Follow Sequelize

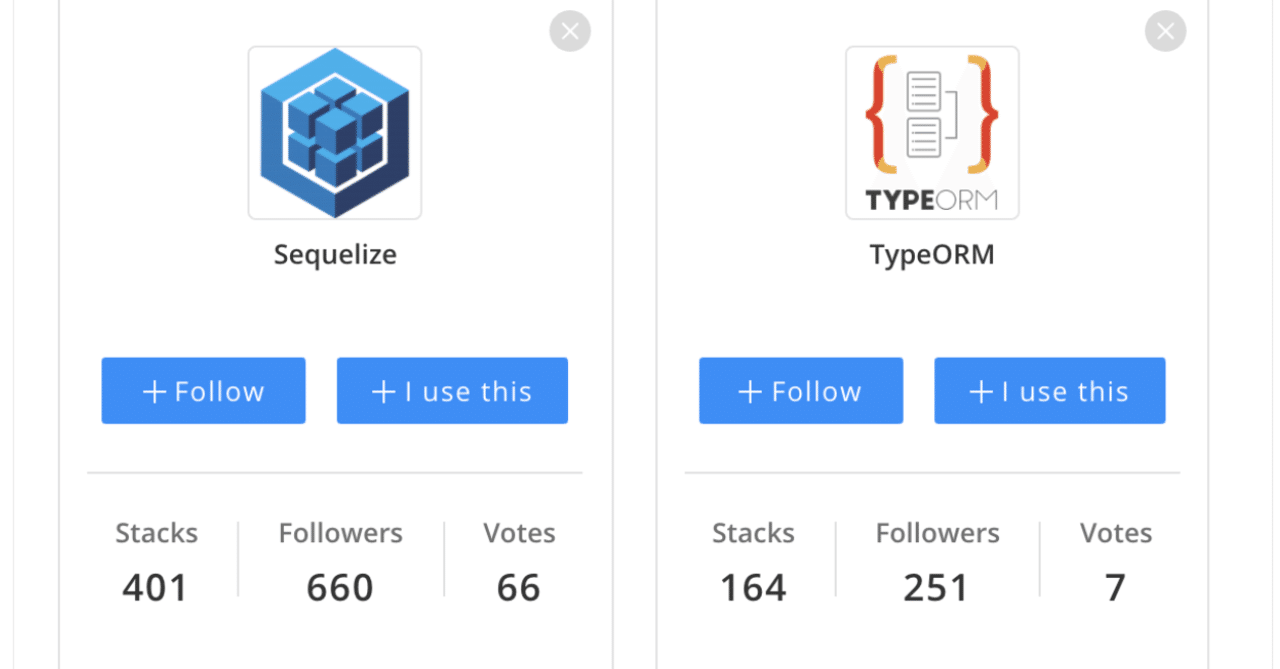pos(203,391)
